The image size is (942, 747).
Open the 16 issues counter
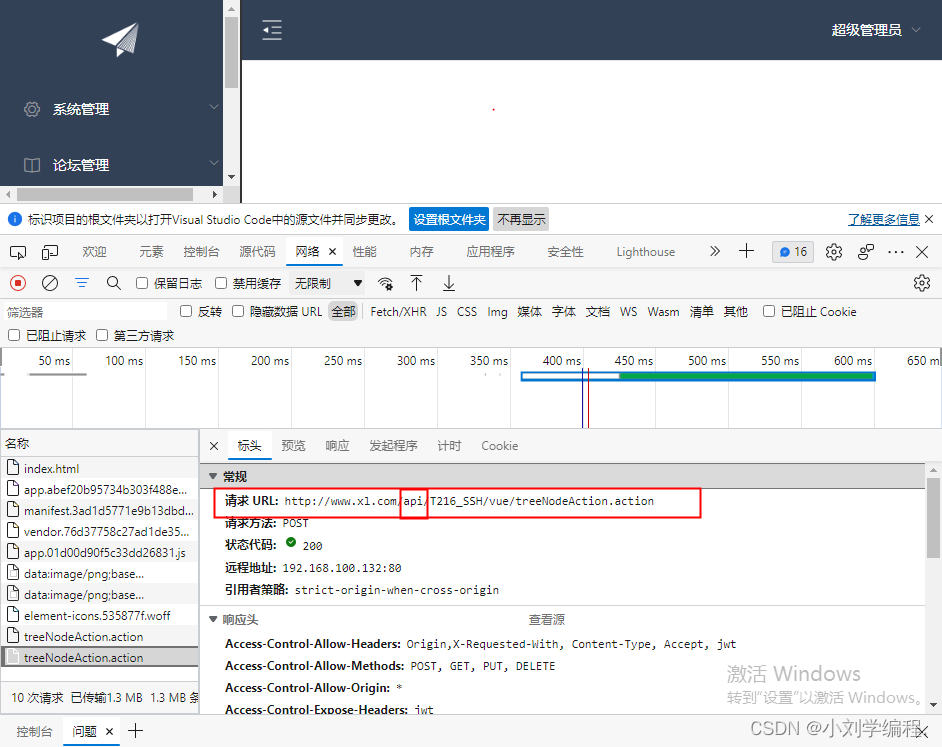[793, 252]
